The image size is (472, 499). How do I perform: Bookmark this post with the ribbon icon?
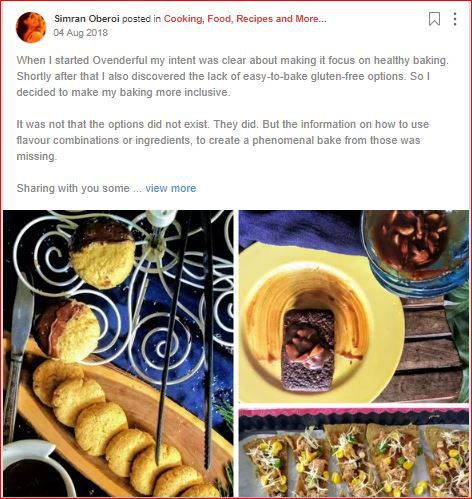tap(434, 19)
